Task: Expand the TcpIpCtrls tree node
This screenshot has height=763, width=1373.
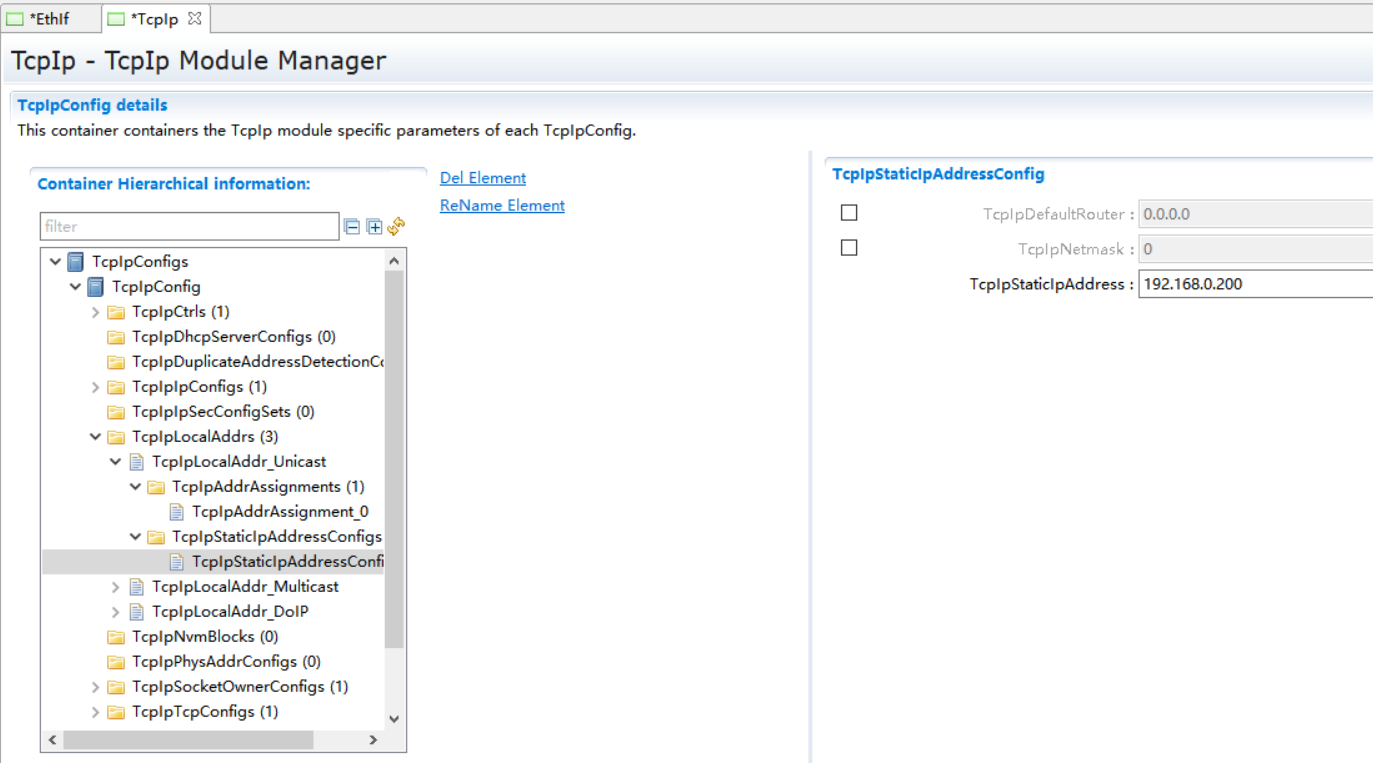Action: point(96,312)
